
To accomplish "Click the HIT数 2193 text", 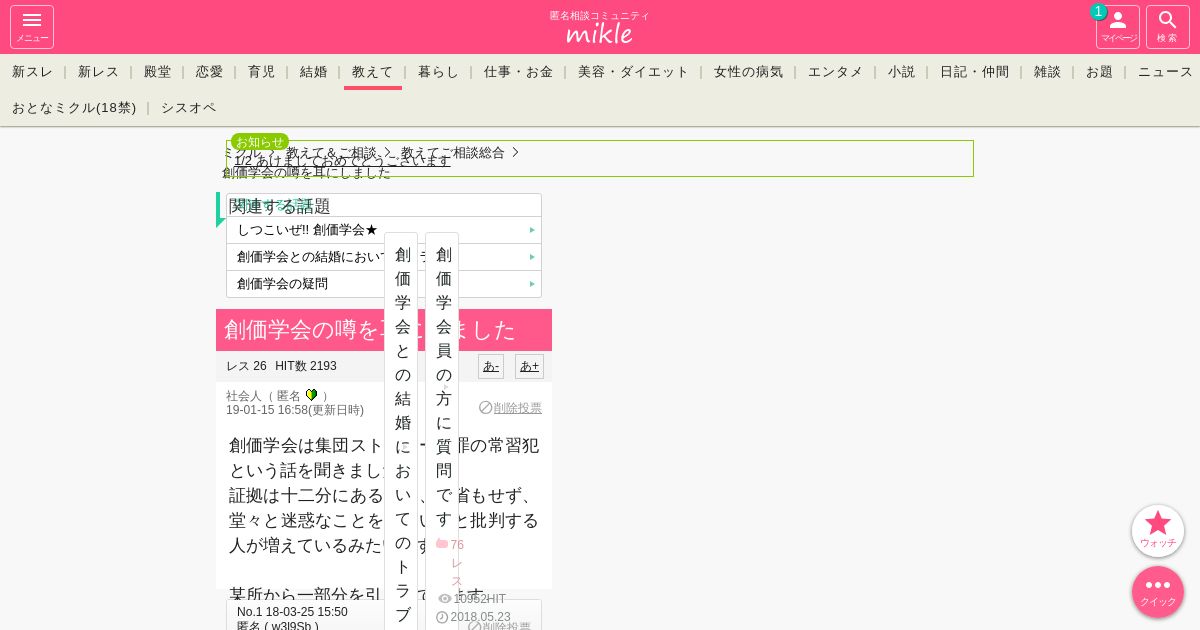I will click(306, 366).
